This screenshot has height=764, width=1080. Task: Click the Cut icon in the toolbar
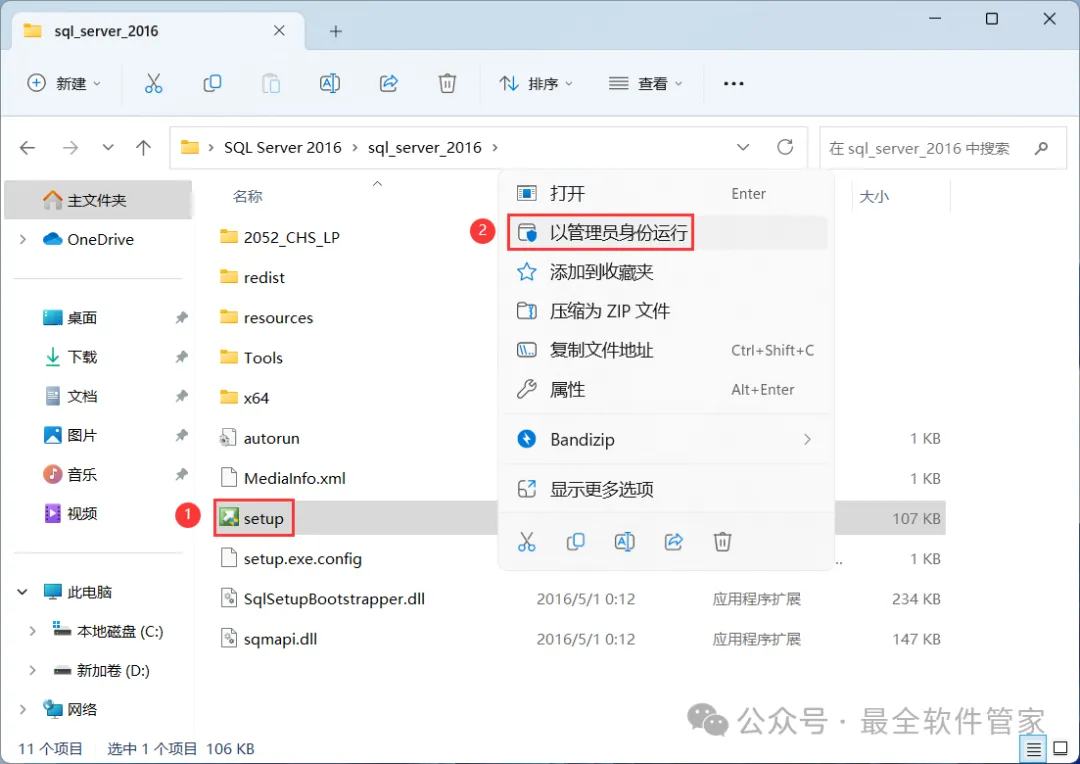154,83
